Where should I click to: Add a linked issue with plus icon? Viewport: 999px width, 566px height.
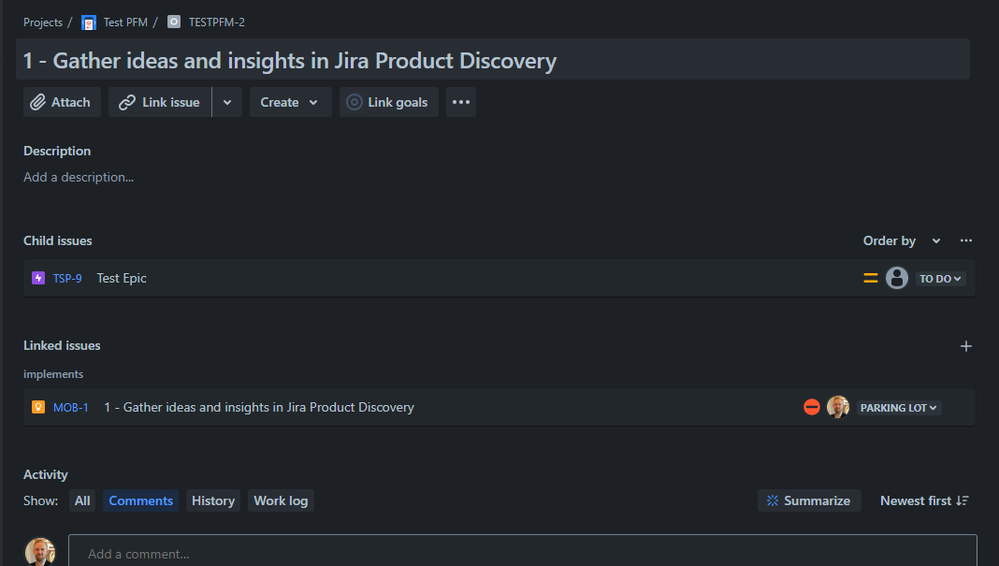pyautogui.click(x=966, y=346)
